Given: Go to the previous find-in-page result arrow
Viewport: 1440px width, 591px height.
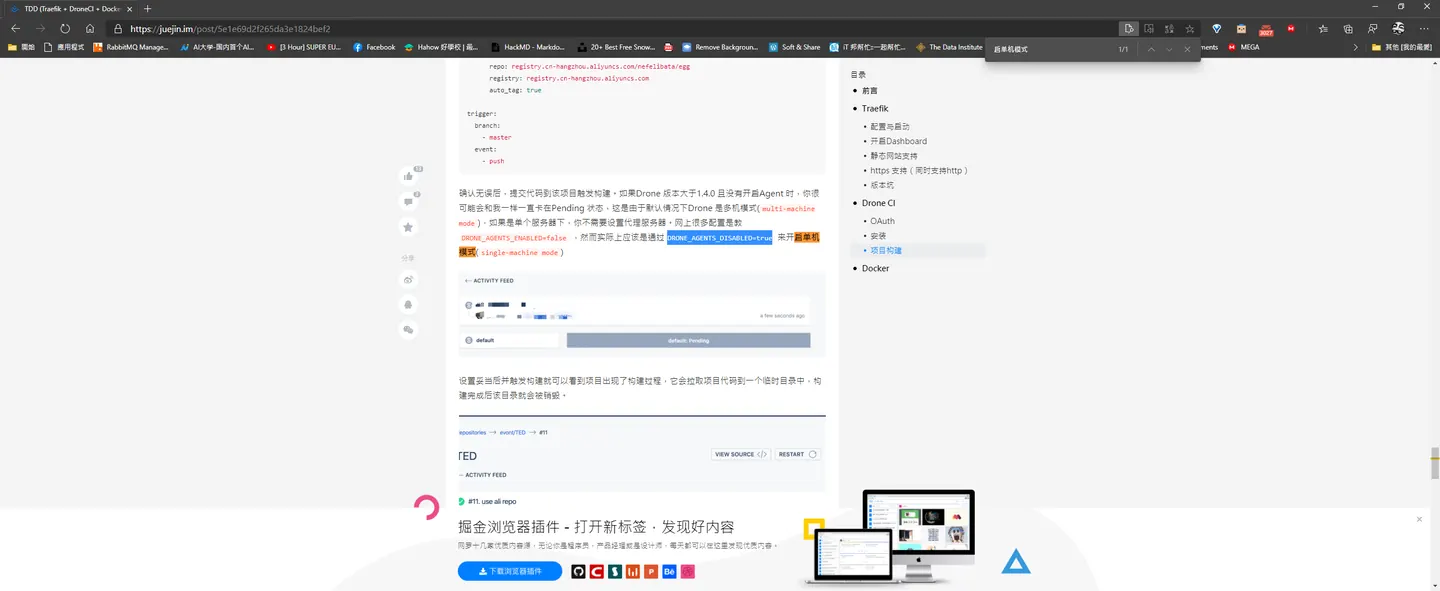Looking at the screenshot, I should (1151, 49).
